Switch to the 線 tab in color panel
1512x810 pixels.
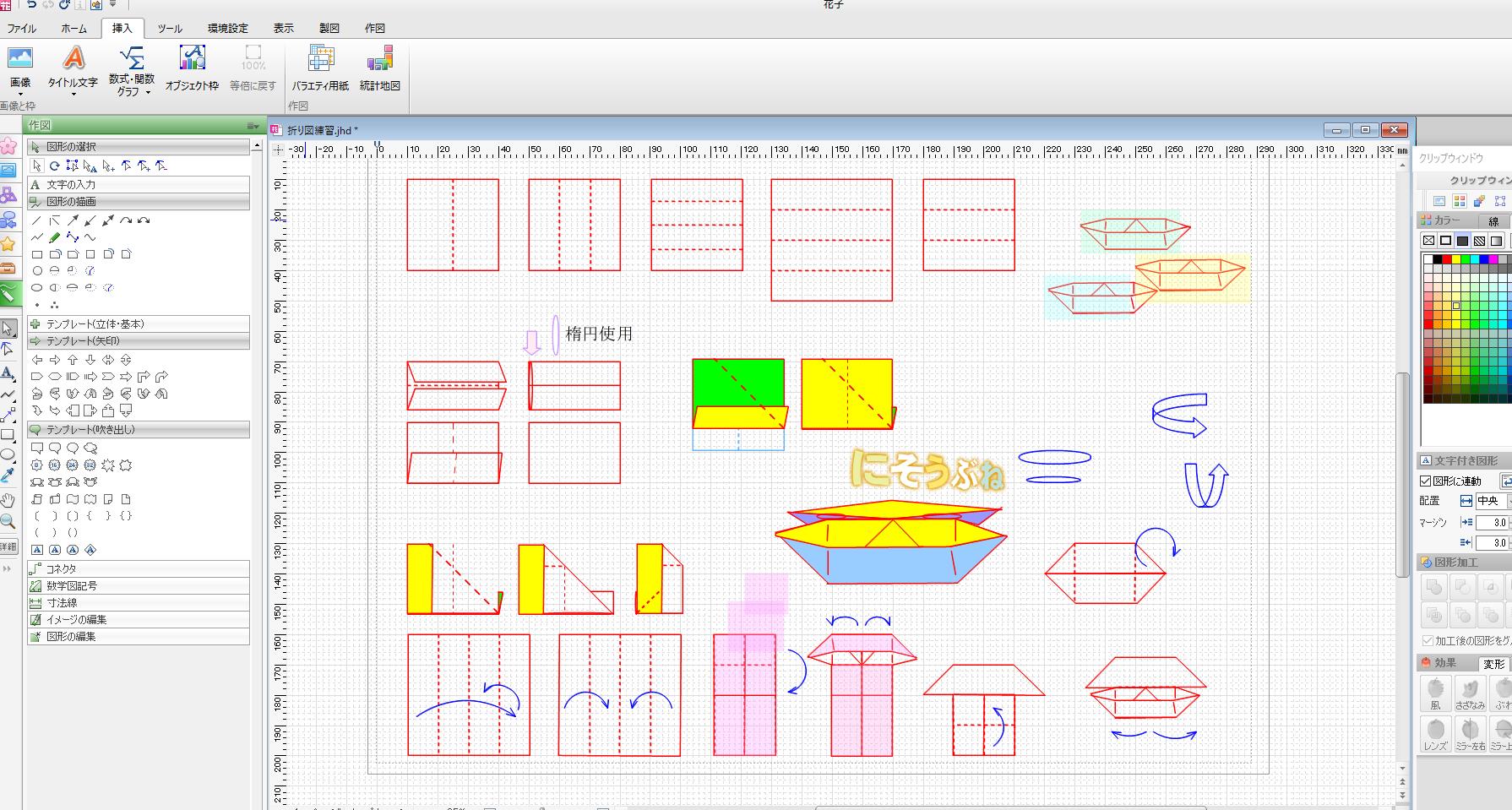click(x=1493, y=221)
